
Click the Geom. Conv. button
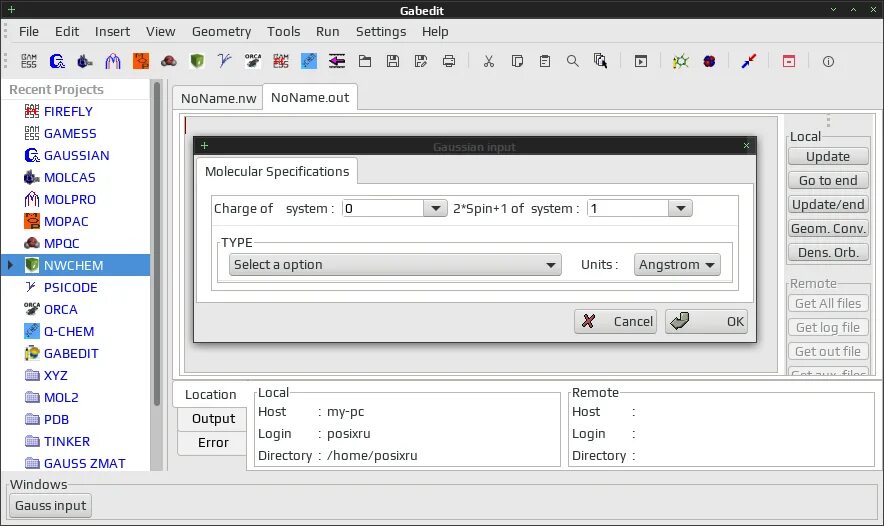click(828, 228)
